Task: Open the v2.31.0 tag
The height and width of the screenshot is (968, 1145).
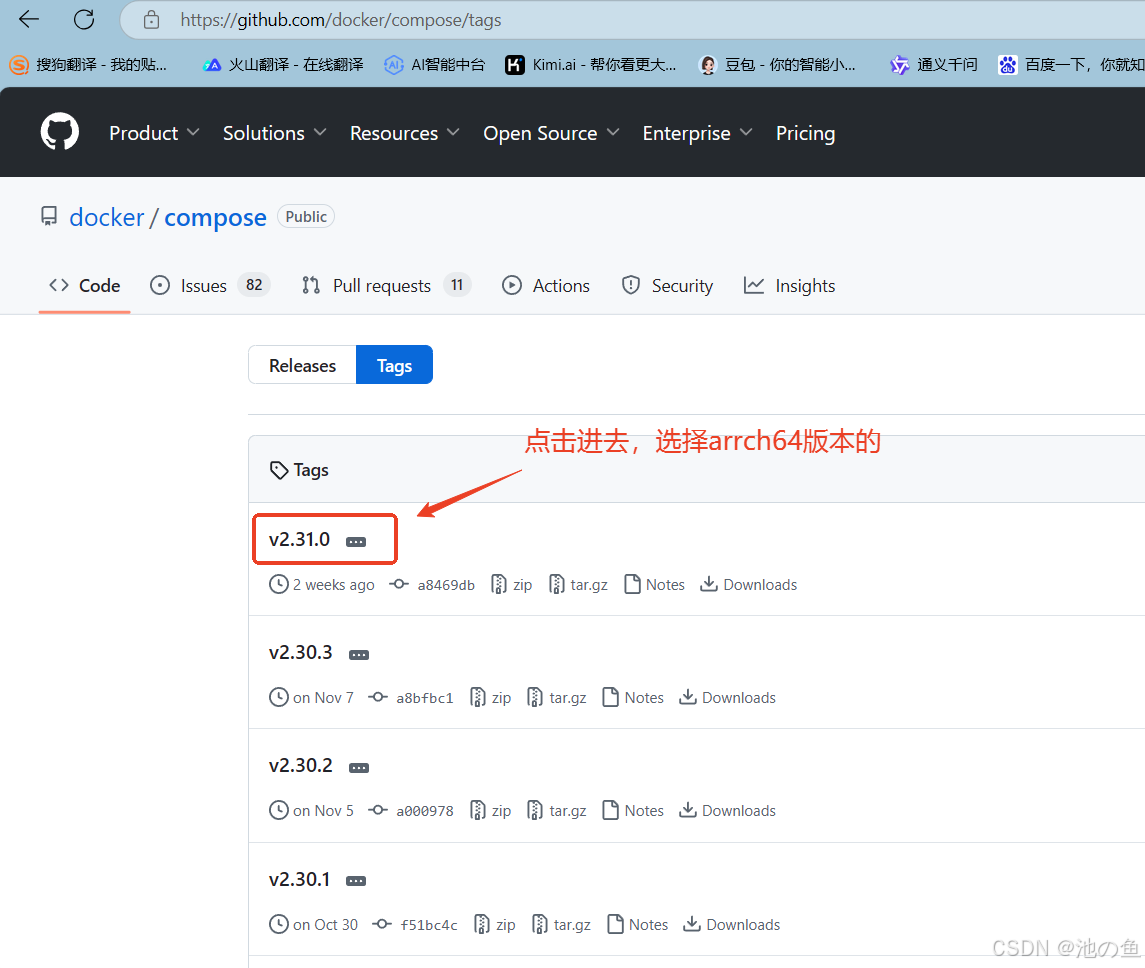Action: tap(299, 539)
